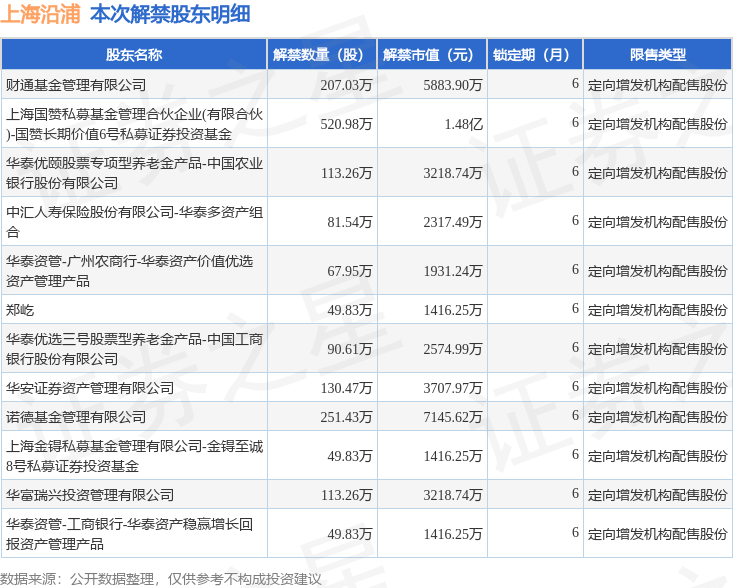Image resolution: width=733 pixels, height=588 pixels.
Task: Click shareholder 财通基金管理有限公司
Action: coord(76,85)
